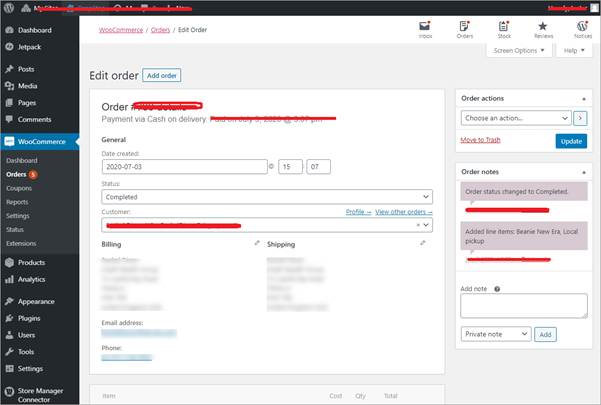Open the Status dropdown showing Completed

tap(267, 197)
